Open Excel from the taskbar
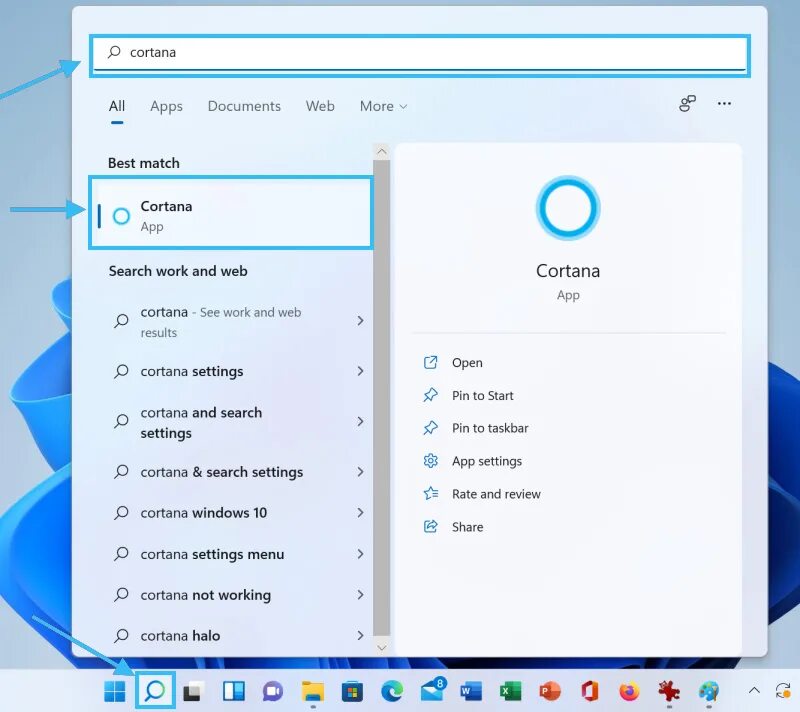Screen dimensions: 800x712 510,691
